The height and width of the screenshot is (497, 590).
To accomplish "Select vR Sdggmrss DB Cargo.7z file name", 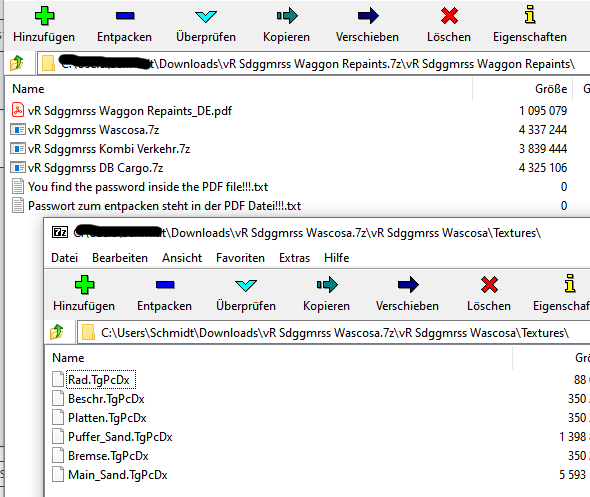I will coord(96,168).
